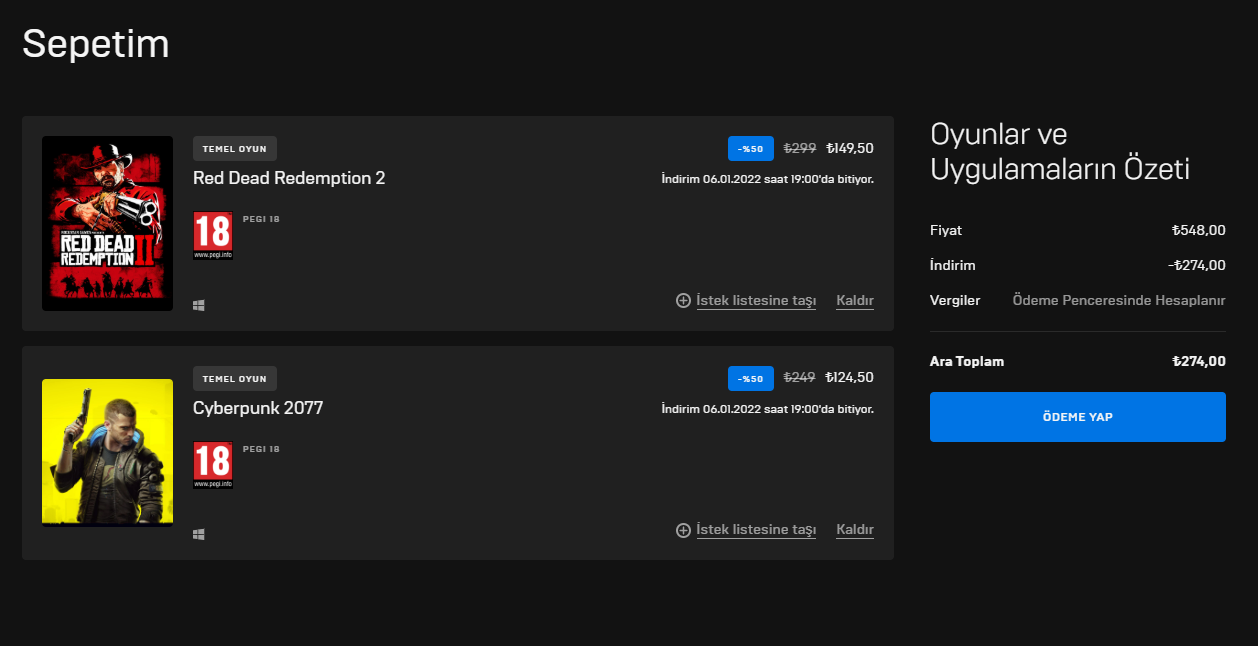Click the PEGI 18 icon for Cyberpunk 2077
1258x646 pixels.
click(213, 466)
